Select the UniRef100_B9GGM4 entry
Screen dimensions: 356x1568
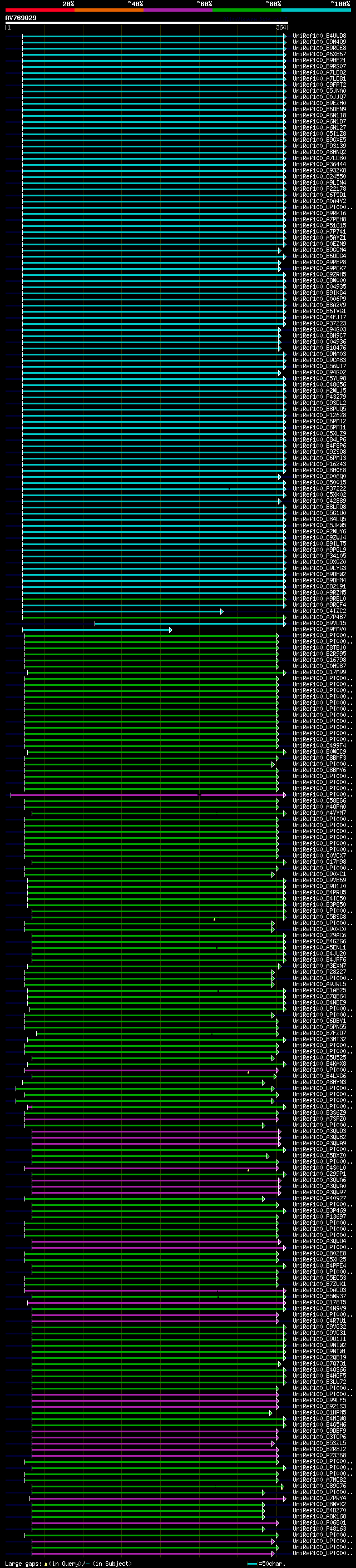pyautogui.click(x=319, y=250)
